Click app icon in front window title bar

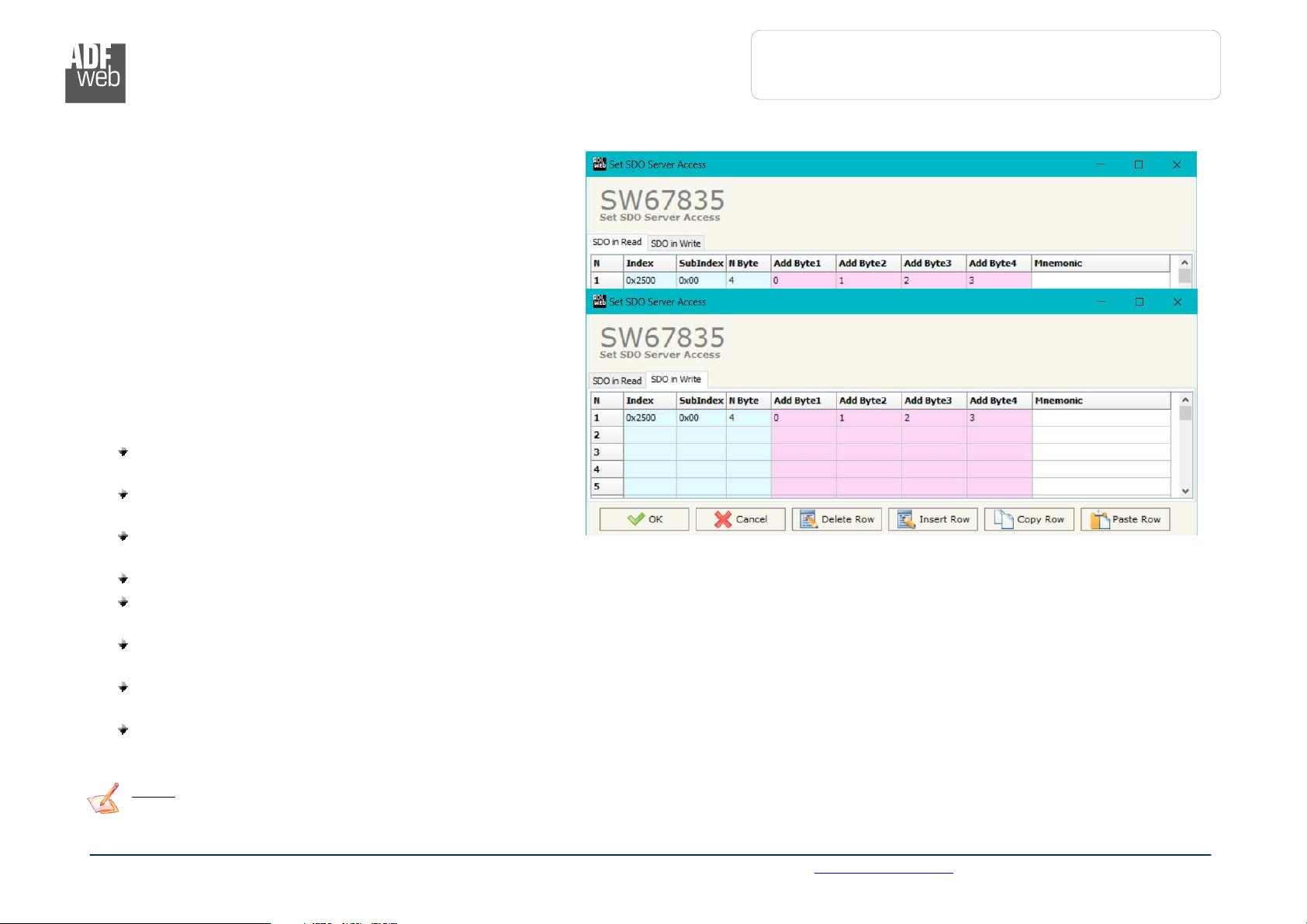(599, 301)
